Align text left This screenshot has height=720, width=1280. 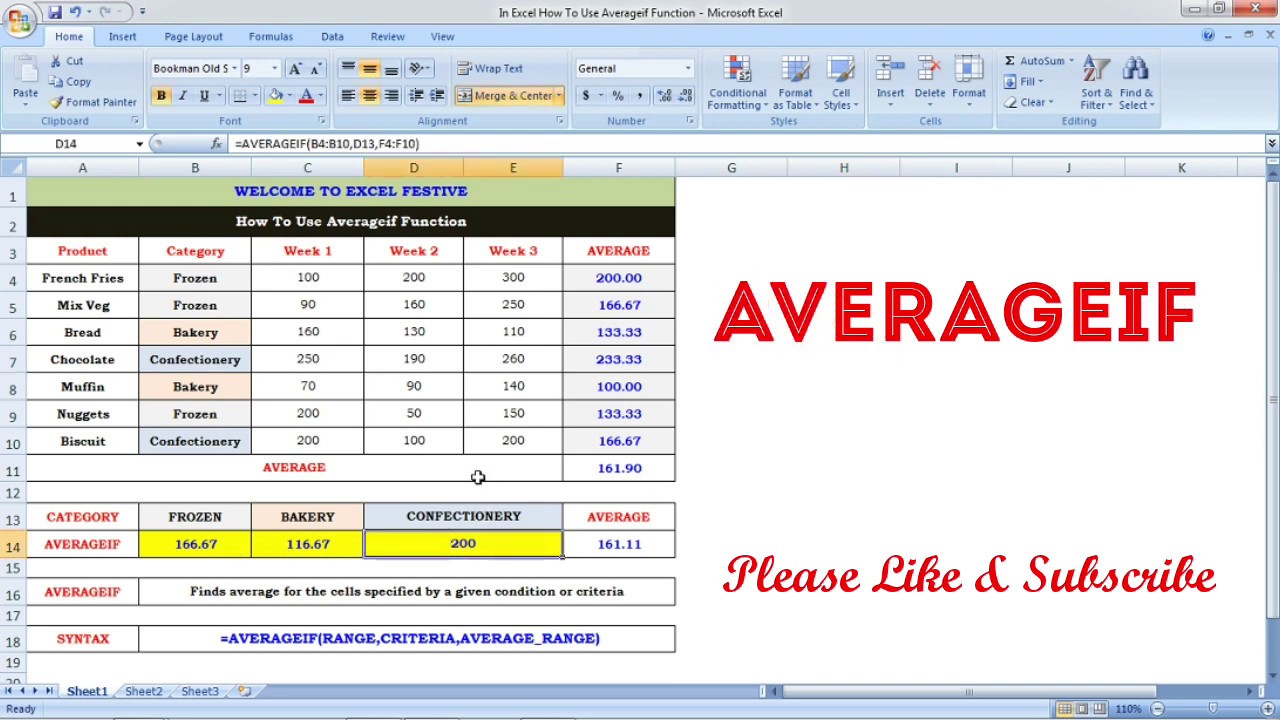tap(348, 96)
